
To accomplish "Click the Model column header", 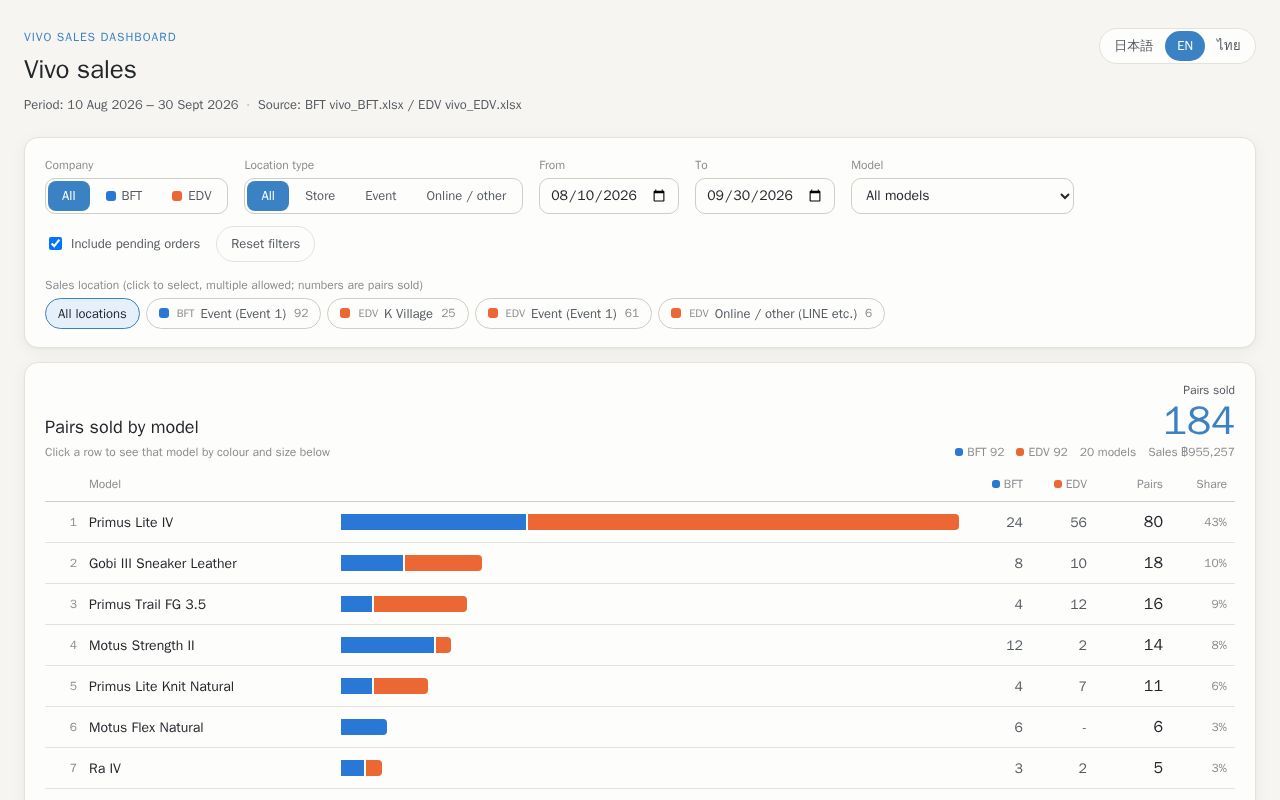I will 105,484.
